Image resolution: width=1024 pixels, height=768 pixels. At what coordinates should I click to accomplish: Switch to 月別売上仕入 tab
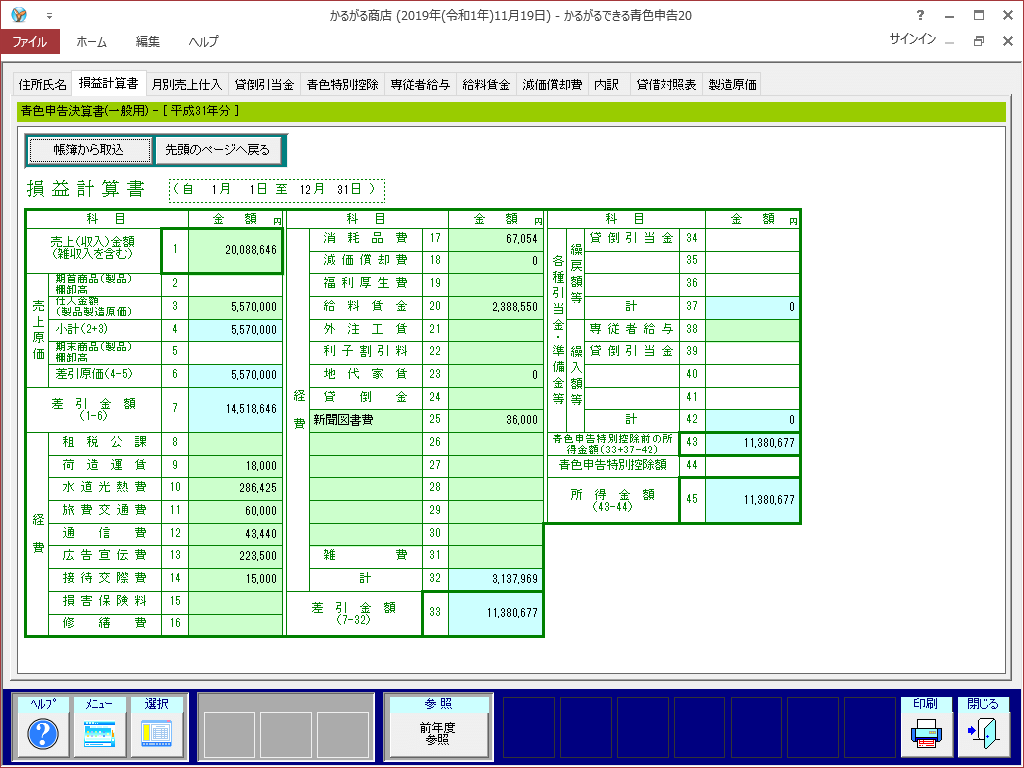tap(187, 84)
